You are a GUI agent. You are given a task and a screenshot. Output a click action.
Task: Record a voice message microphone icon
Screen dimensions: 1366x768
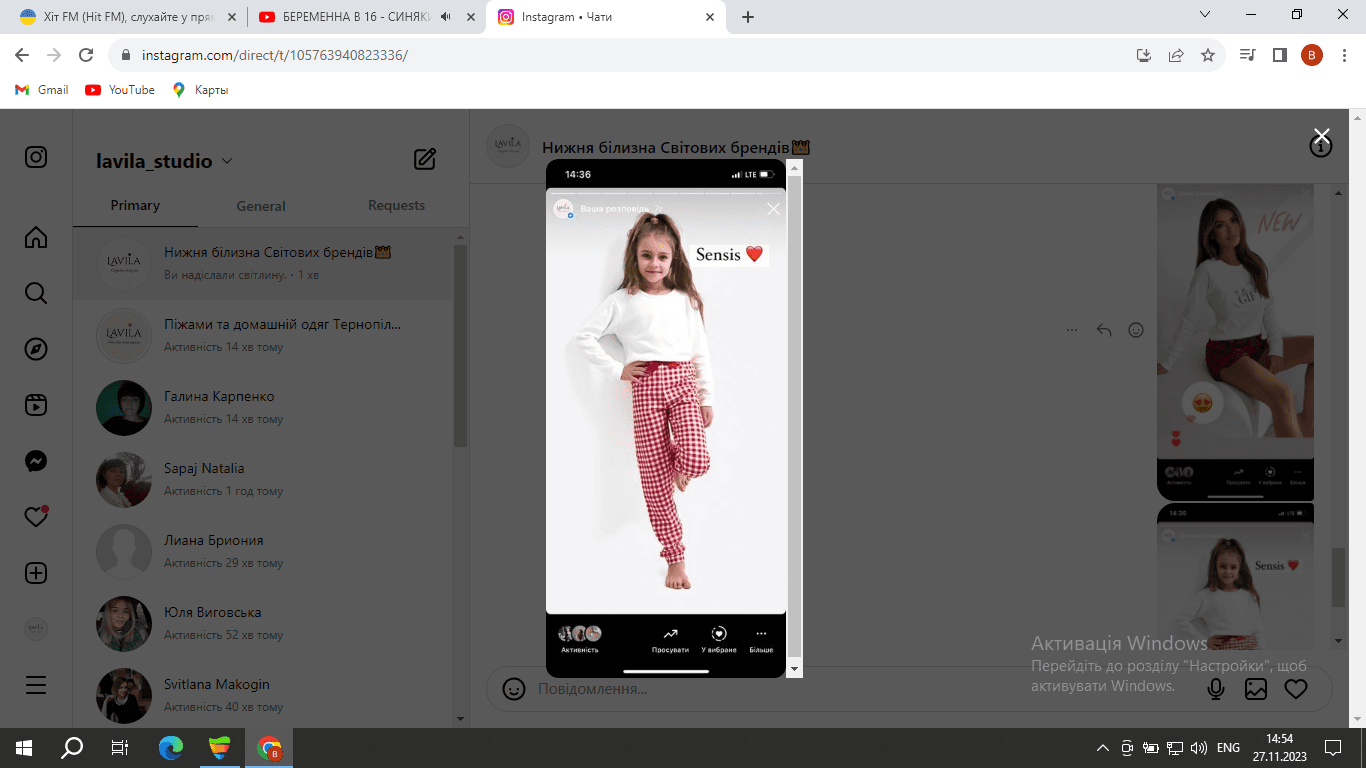[1216, 689]
